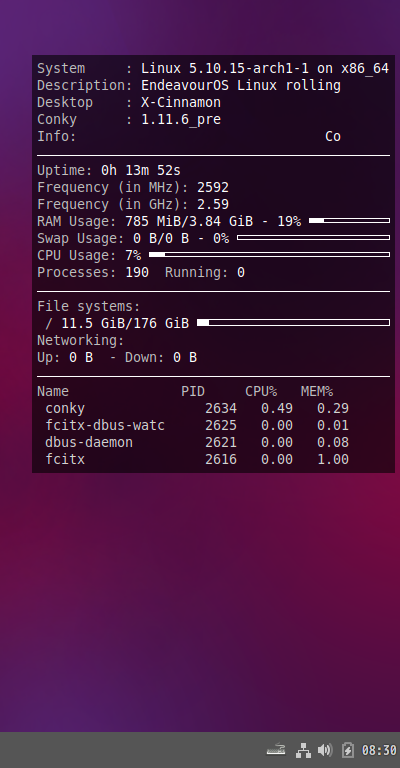Image resolution: width=400 pixels, height=768 pixels.
Task: Click the root filesystem usage bar
Action: pyautogui.click(x=293, y=322)
